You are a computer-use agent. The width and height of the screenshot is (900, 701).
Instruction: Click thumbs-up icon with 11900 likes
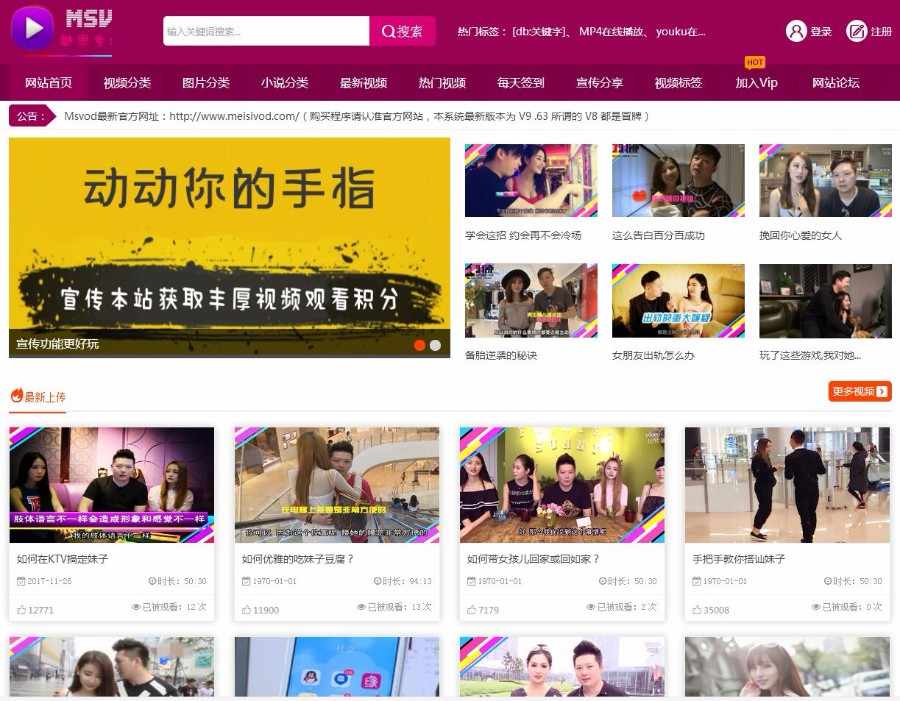[247, 610]
